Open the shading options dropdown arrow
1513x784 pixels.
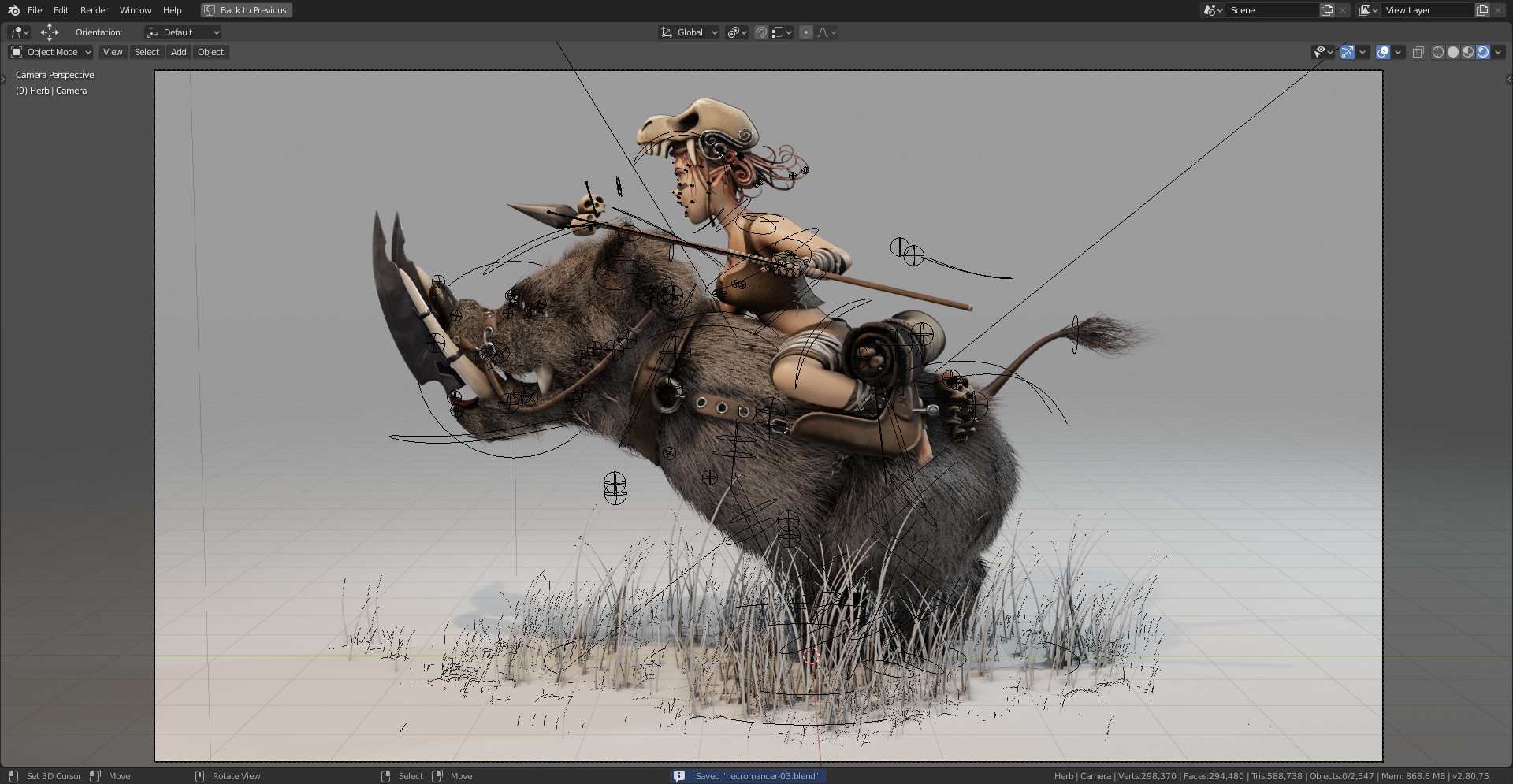click(1498, 52)
